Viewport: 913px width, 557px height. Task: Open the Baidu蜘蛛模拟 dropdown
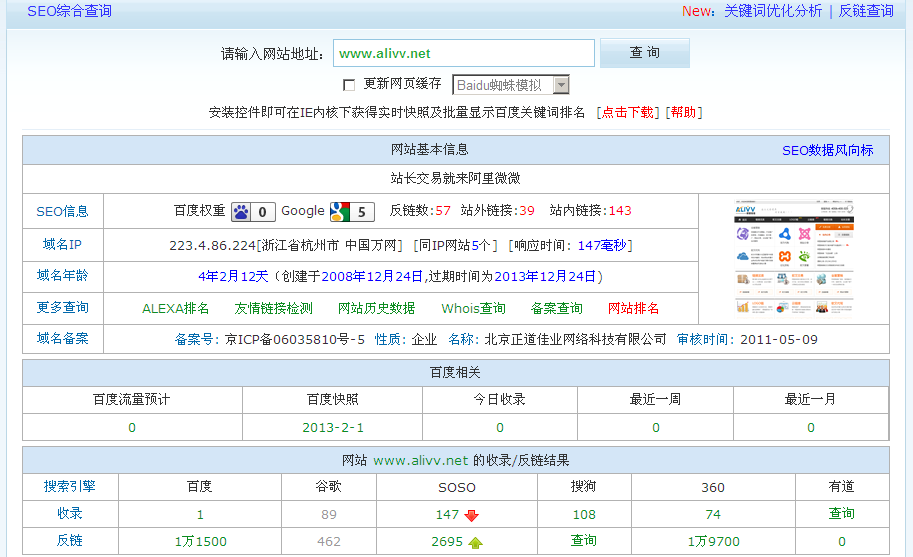coord(511,85)
